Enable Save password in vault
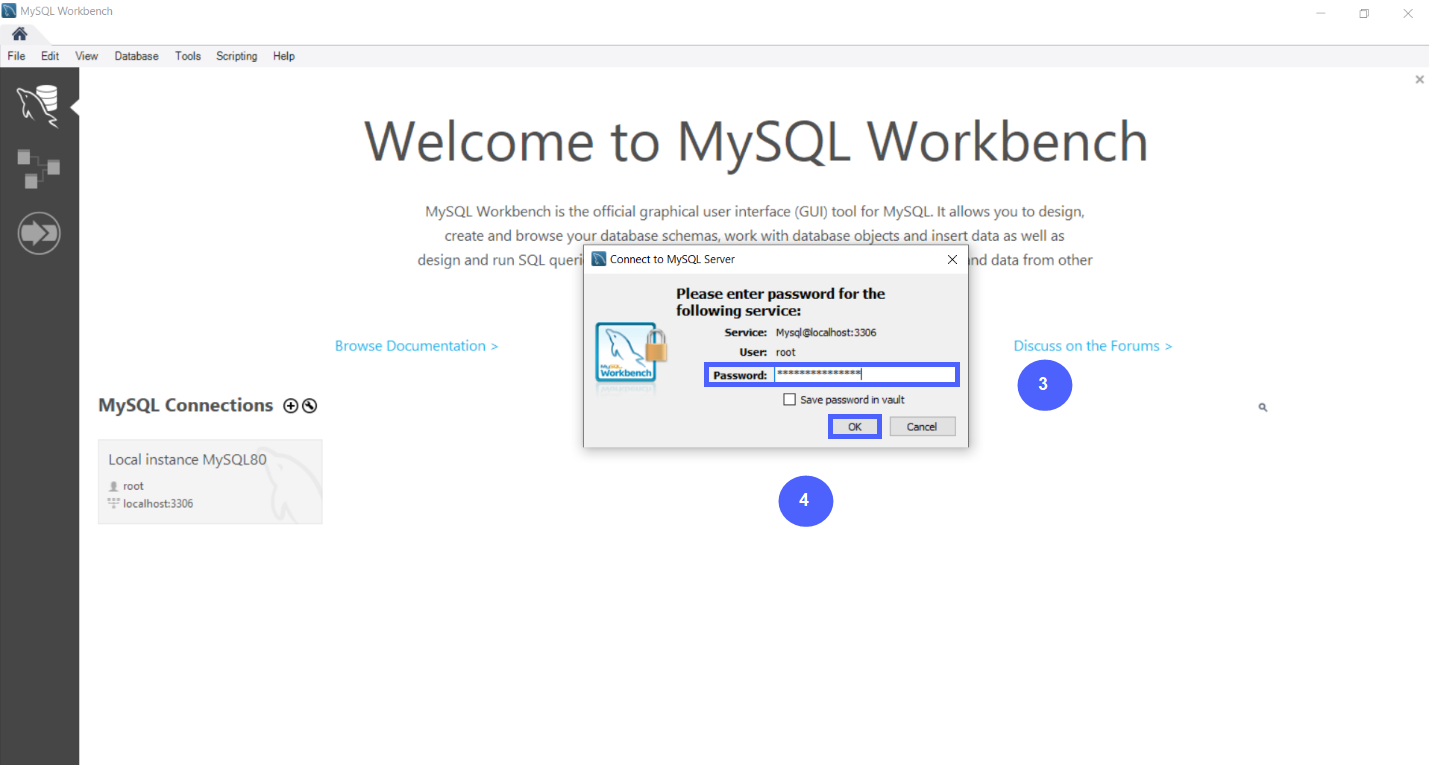1429x765 pixels. (789, 399)
